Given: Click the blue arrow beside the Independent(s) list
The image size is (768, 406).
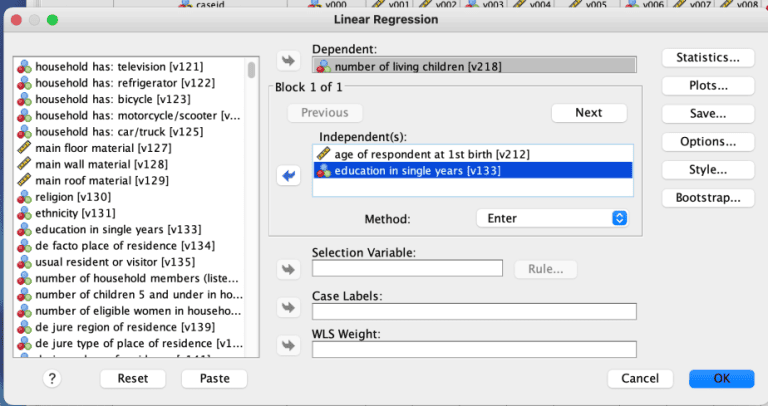Looking at the screenshot, I should click(289, 175).
